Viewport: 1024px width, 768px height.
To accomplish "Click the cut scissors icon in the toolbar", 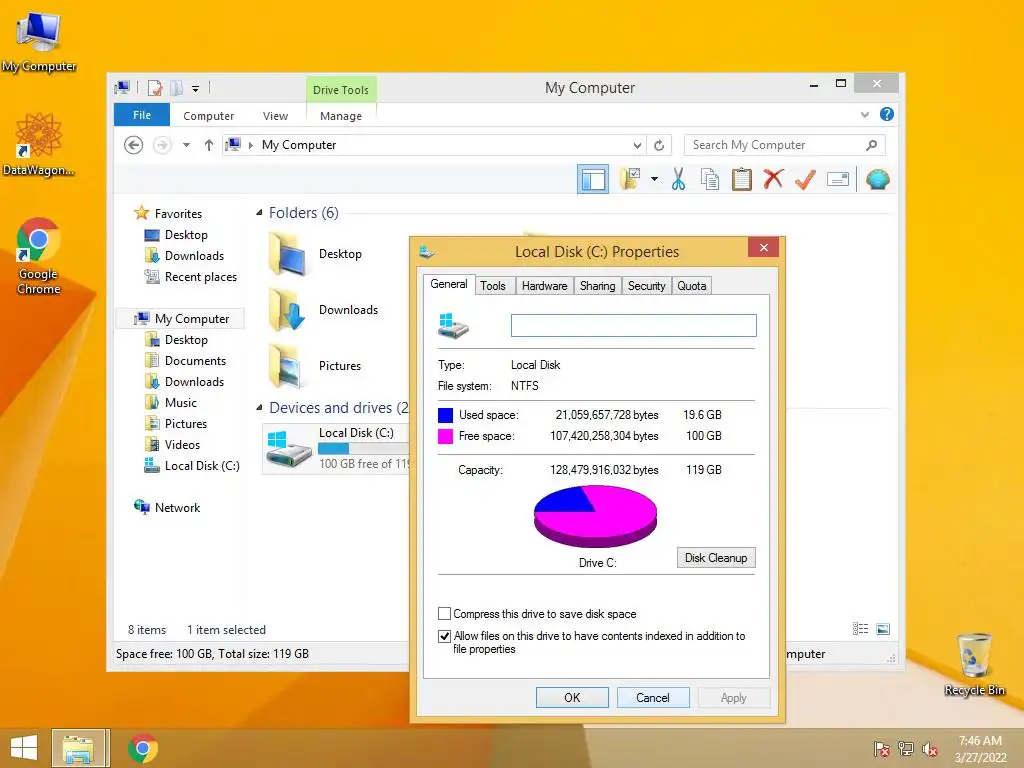I will tap(678, 179).
